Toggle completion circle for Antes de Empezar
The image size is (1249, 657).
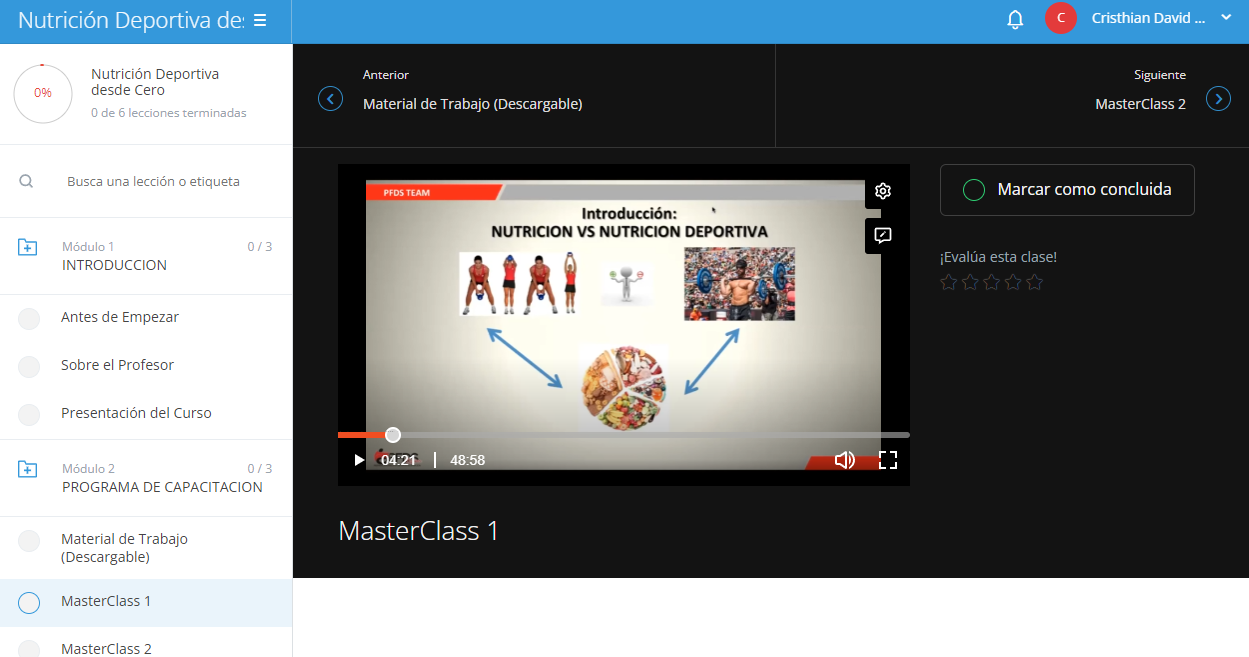tap(29, 318)
